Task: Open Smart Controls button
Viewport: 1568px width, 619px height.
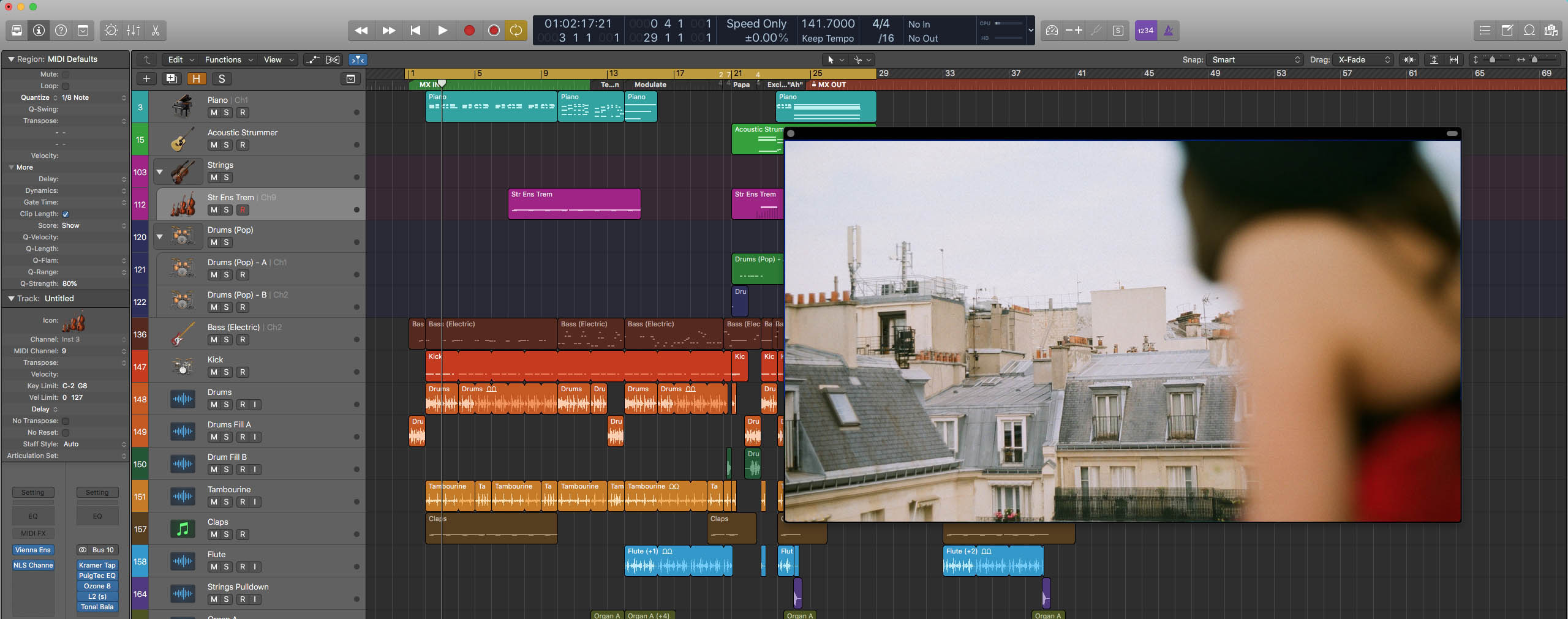Action: [x=111, y=30]
